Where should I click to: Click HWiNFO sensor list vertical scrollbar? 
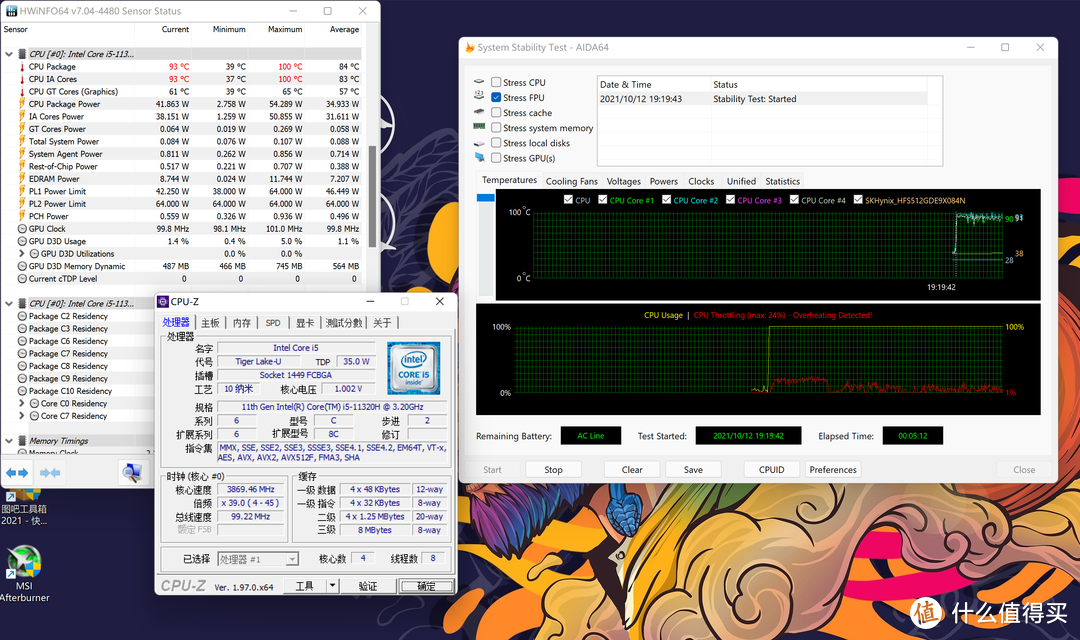tap(373, 196)
